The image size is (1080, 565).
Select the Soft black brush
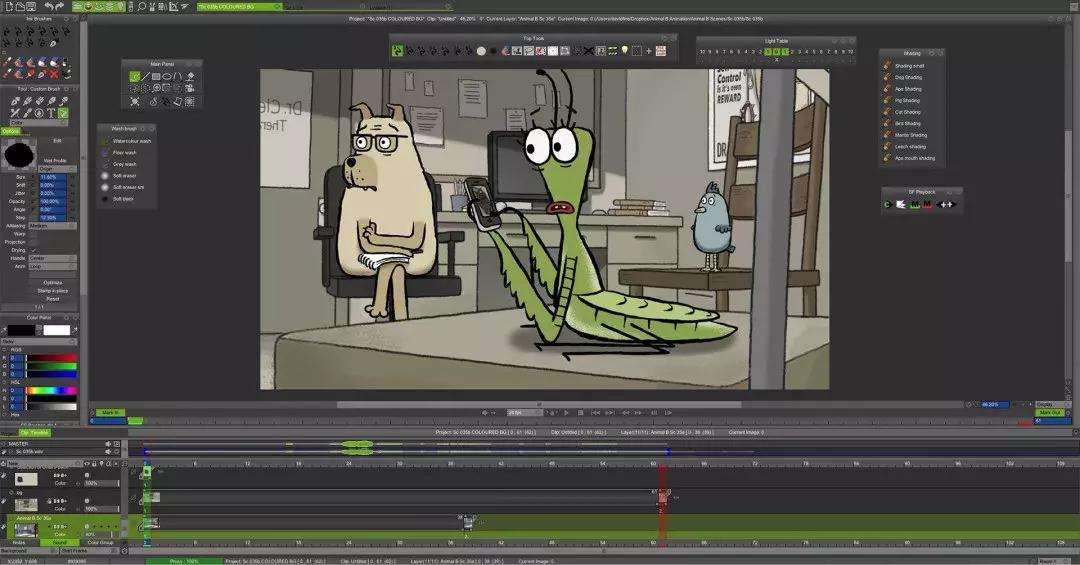pos(123,198)
